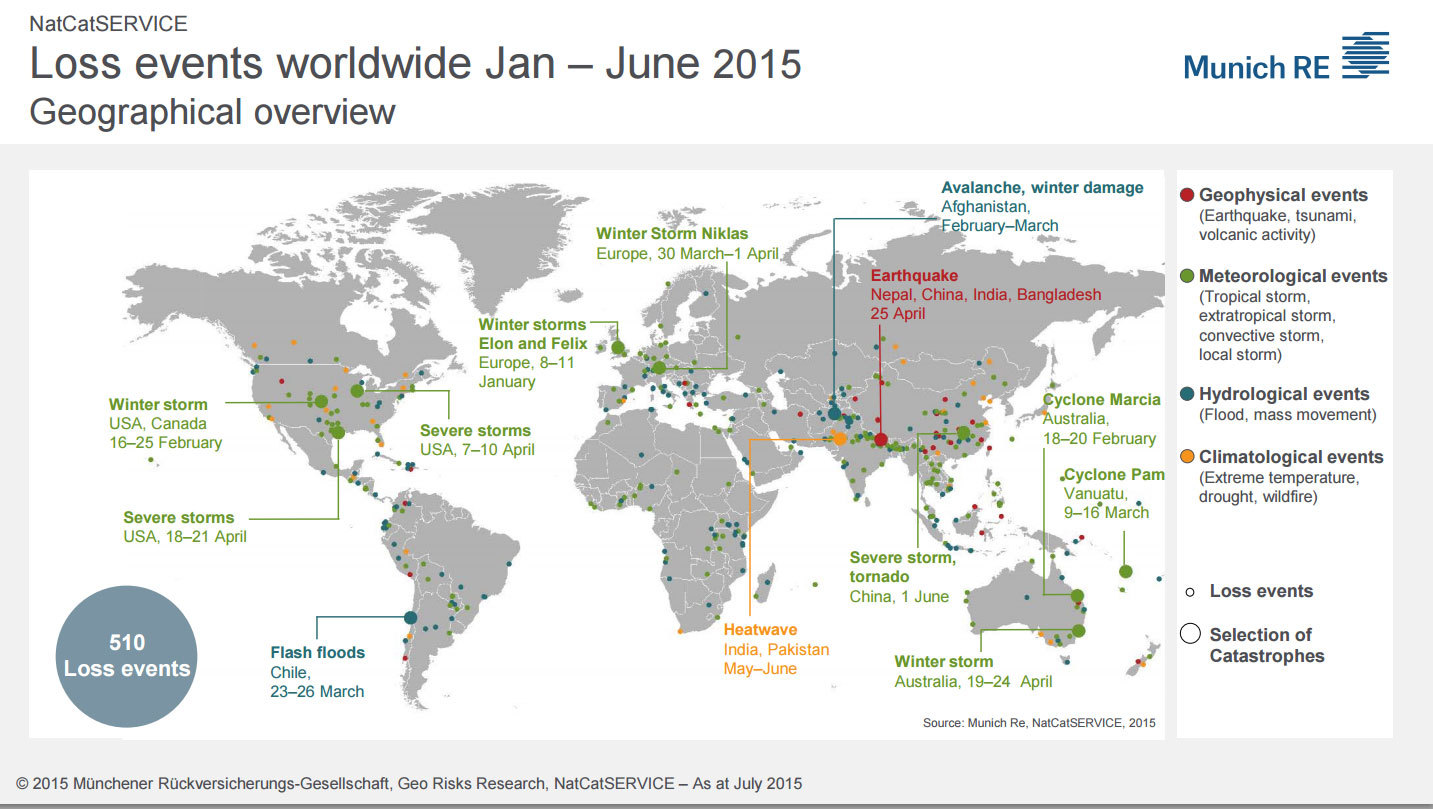Click the 510 Loss events circle
The image size is (1433, 809).
[127, 655]
